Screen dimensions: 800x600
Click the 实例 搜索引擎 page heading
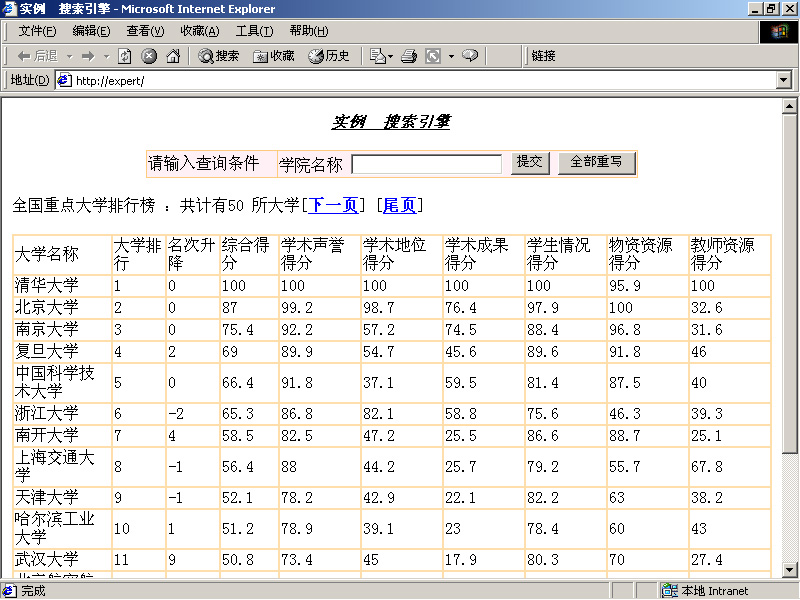click(391, 121)
